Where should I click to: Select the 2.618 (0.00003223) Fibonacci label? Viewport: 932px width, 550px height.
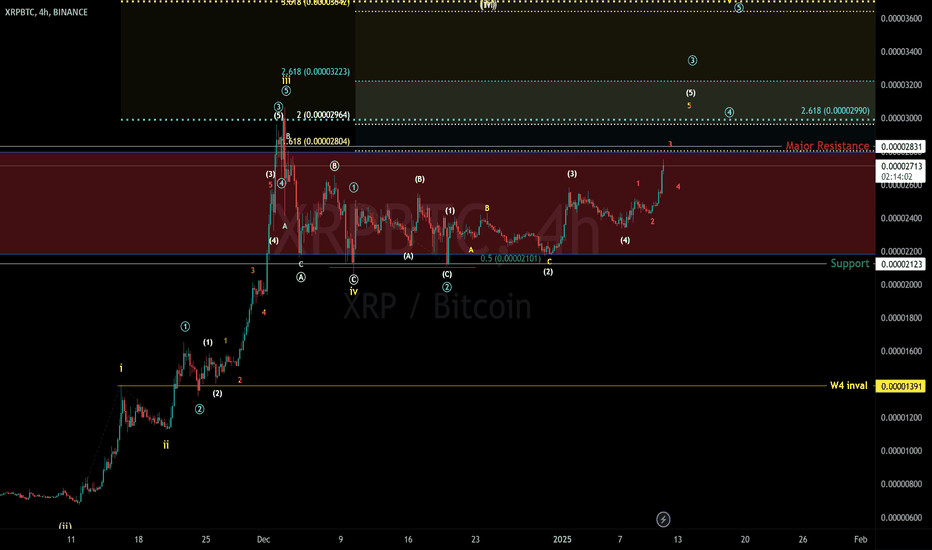pyautogui.click(x=316, y=71)
